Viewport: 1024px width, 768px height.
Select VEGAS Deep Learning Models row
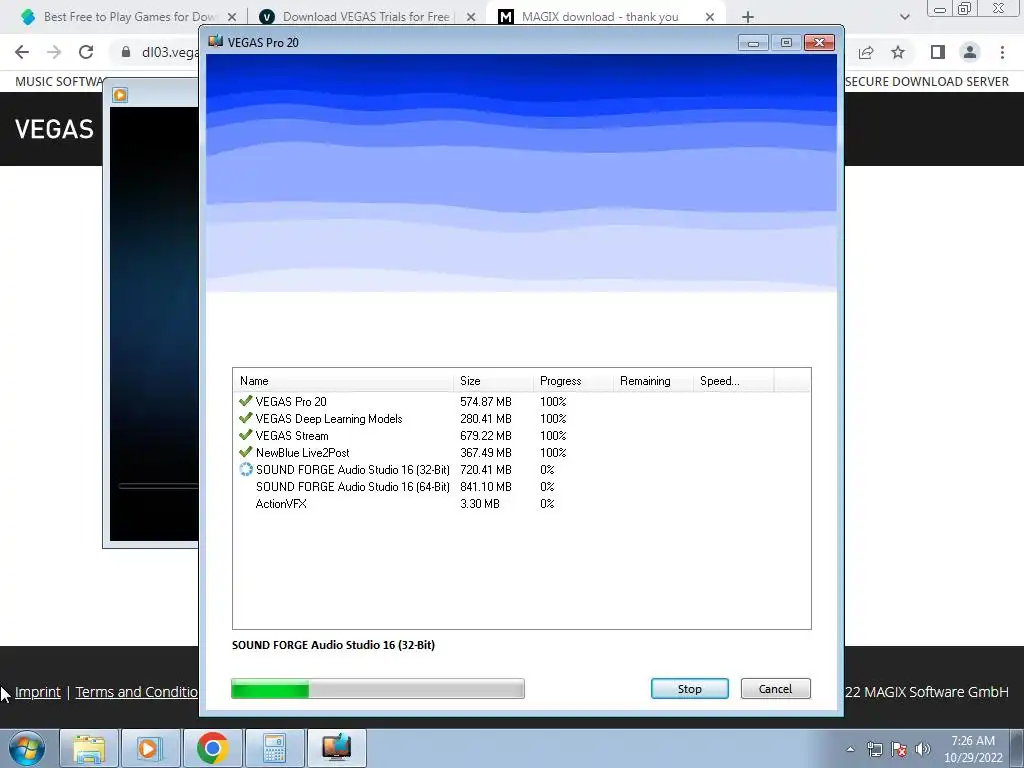[521, 419]
